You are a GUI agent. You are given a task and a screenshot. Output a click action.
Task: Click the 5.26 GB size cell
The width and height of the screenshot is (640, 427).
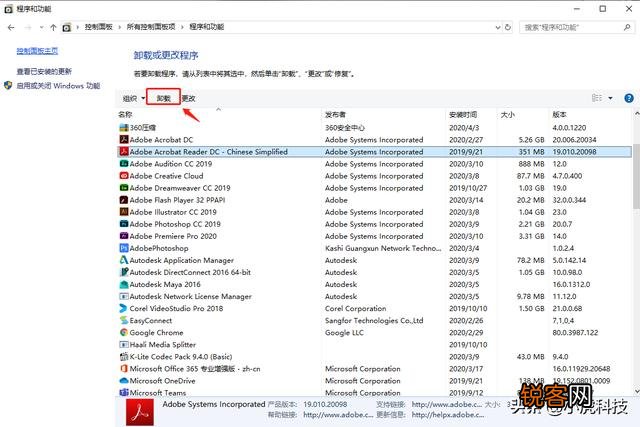pos(531,140)
